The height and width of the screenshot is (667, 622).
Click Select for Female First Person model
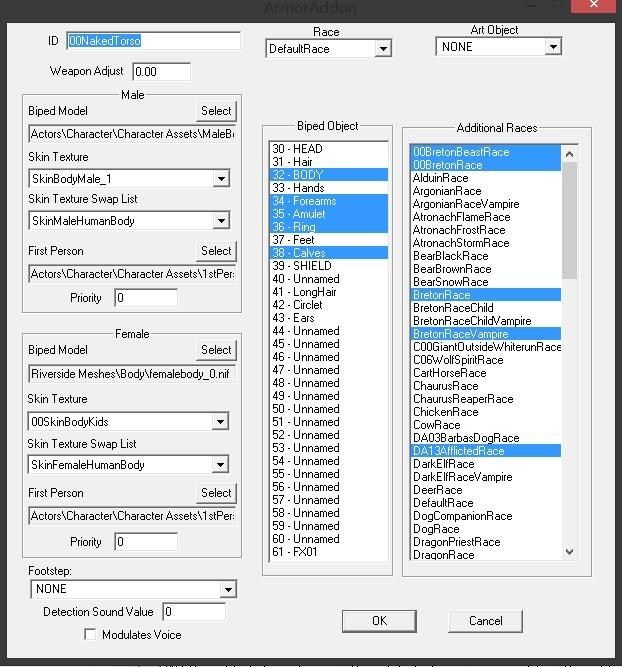click(x=216, y=493)
